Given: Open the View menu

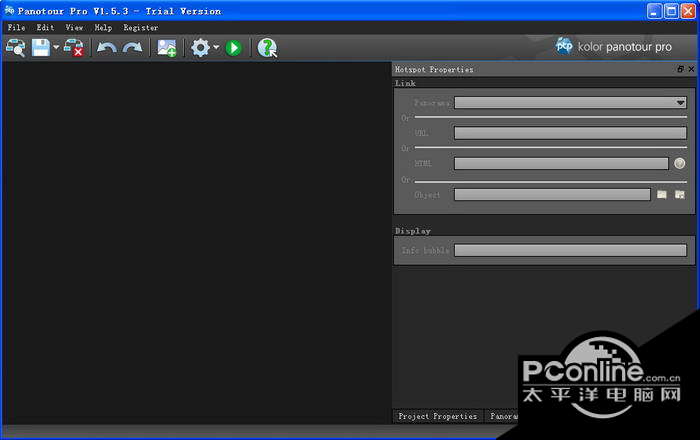Looking at the screenshot, I should 74,28.
